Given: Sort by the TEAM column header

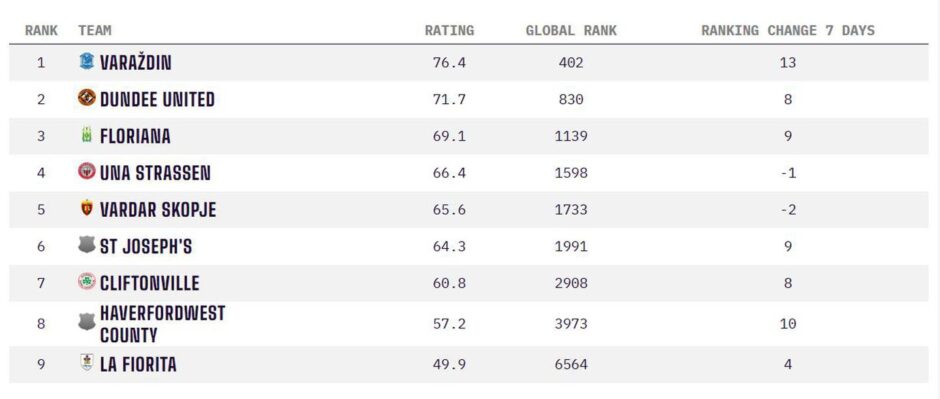Looking at the screenshot, I should pos(95,31).
